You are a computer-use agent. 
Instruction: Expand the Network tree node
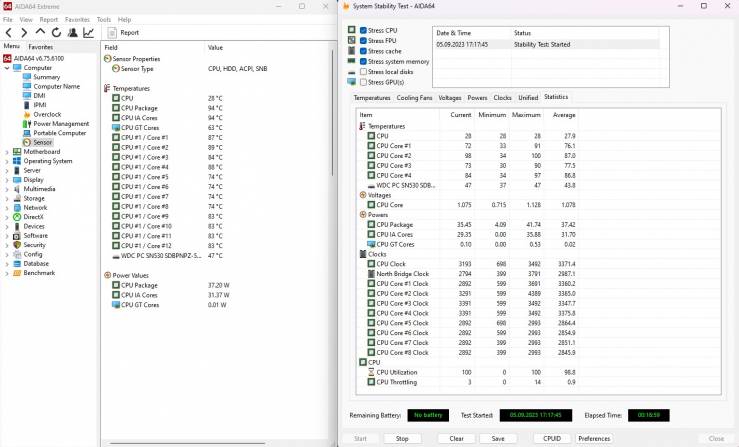(x=7, y=208)
